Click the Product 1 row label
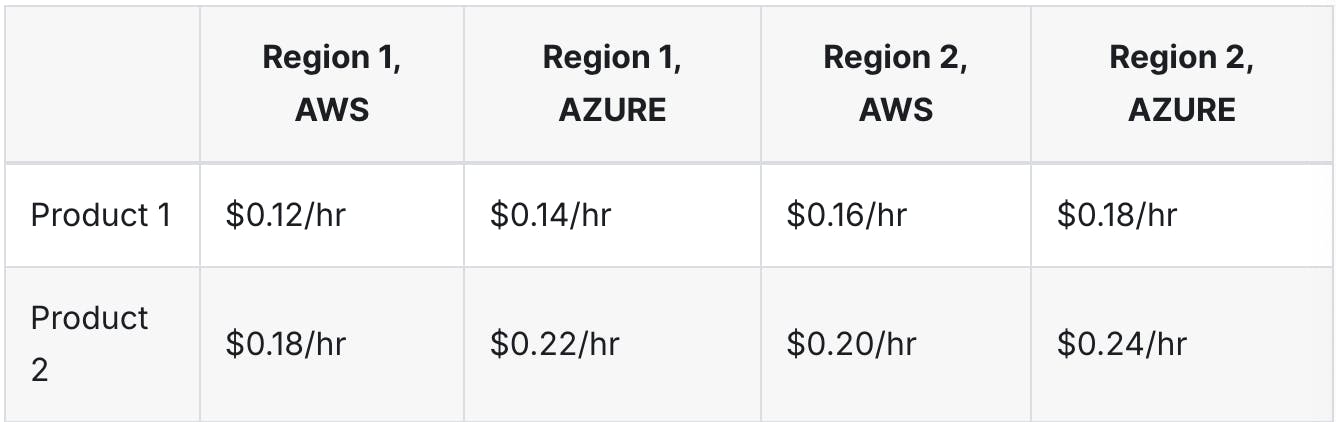The height and width of the screenshot is (422, 1336). click(x=100, y=215)
